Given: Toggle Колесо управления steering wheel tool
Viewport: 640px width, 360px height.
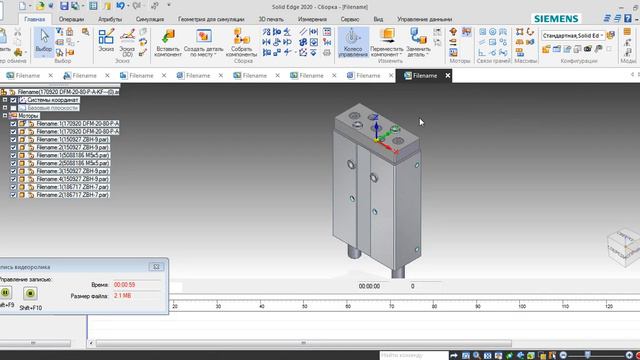Looking at the screenshot, I should 353,42.
